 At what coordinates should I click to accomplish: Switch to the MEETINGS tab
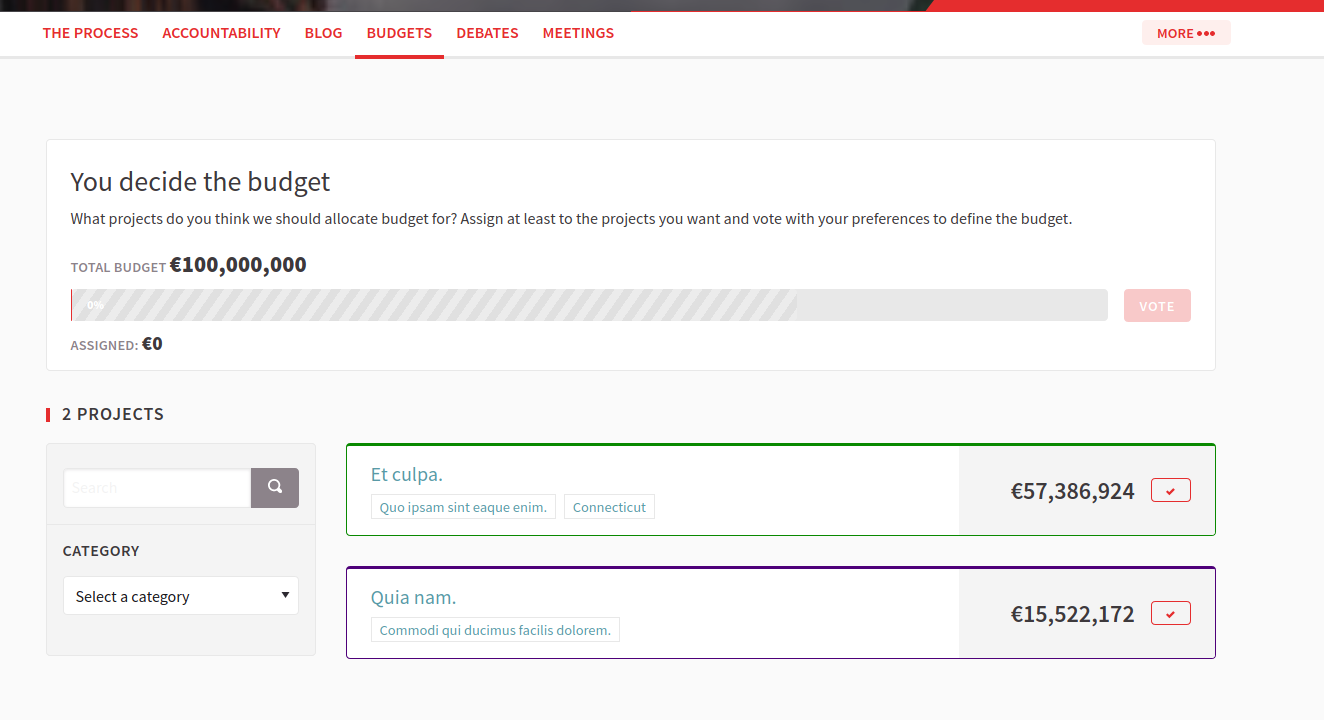click(578, 32)
